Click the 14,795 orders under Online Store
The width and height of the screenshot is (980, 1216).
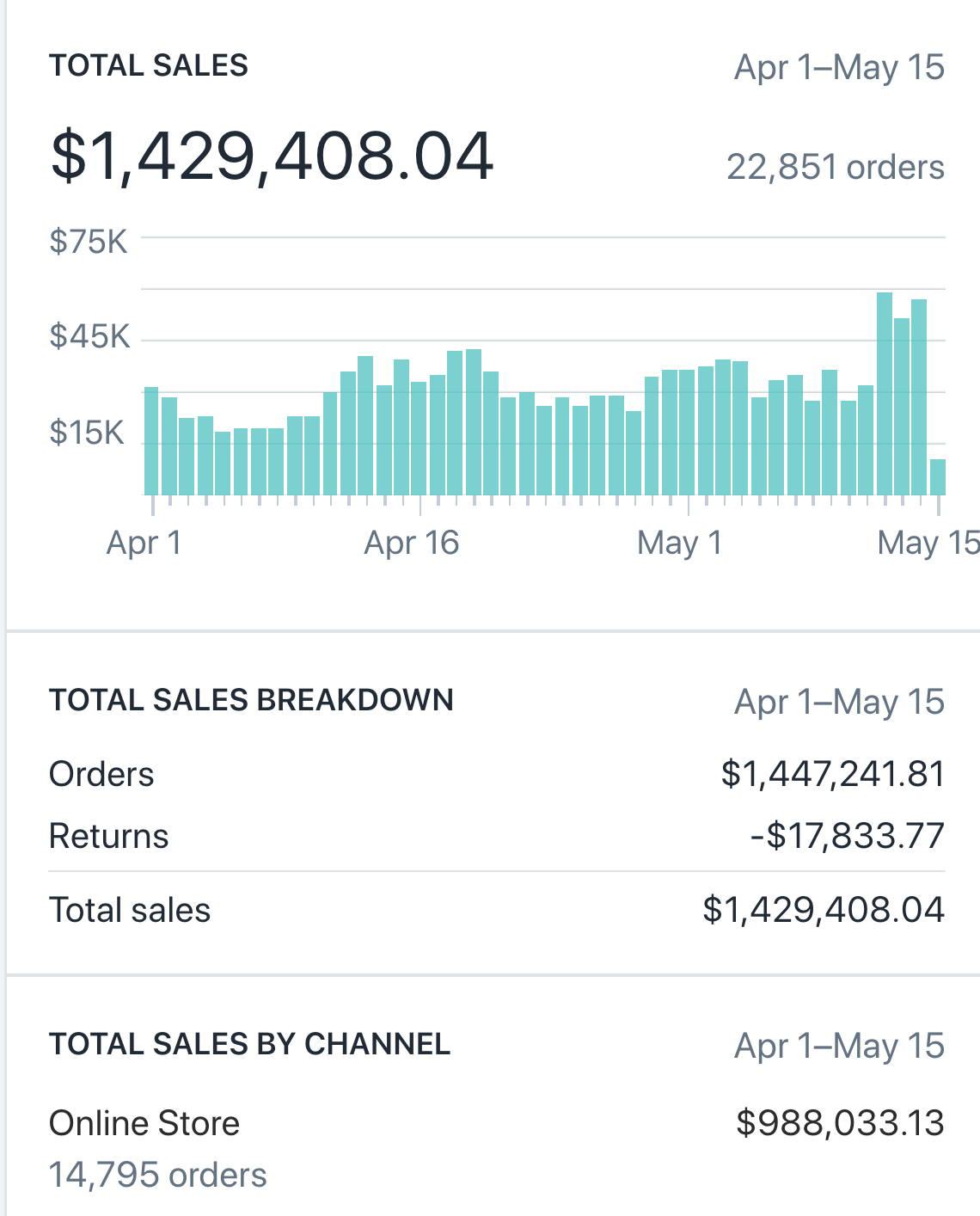tap(158, 1175)
